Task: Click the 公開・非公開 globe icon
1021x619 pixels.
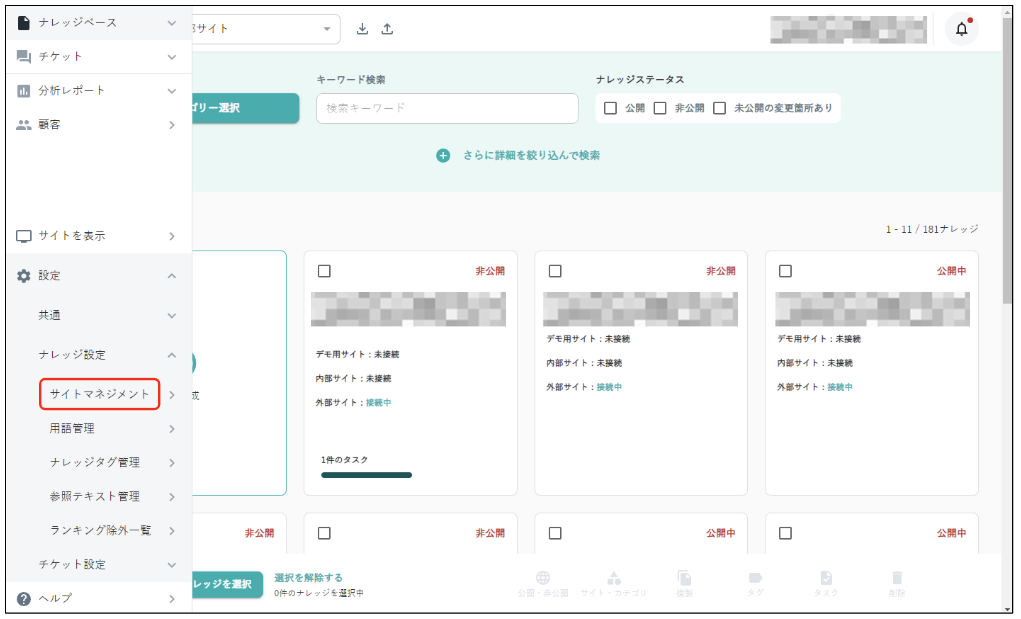Action: pyautogui.click(x=543, y=579)
